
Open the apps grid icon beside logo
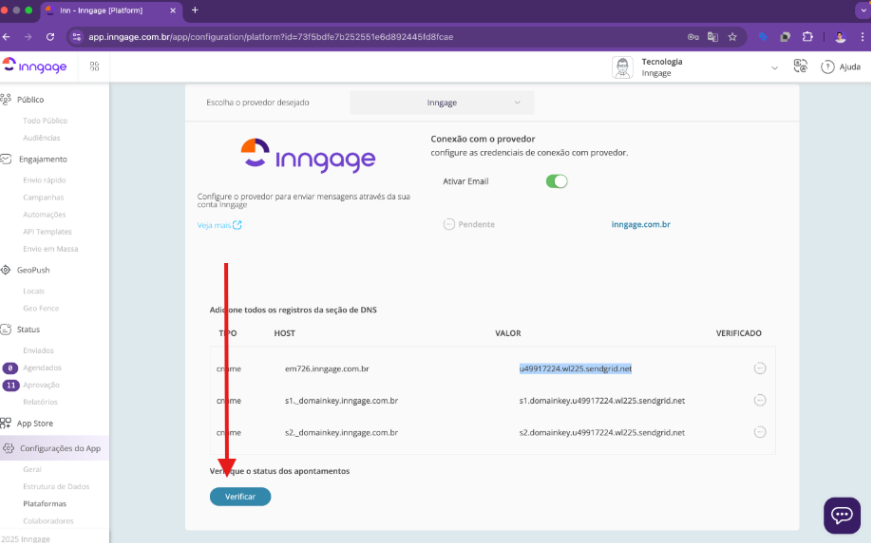(95, 67)
